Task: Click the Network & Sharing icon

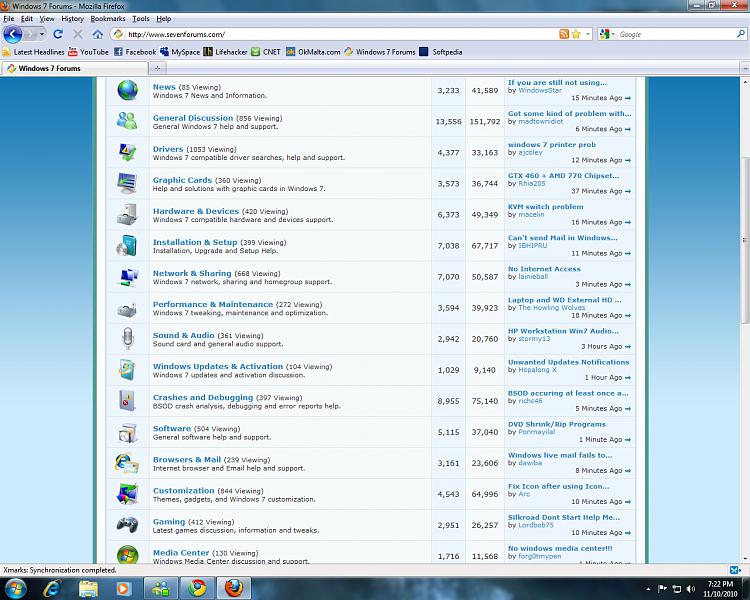Action: [x=128, y=277]
